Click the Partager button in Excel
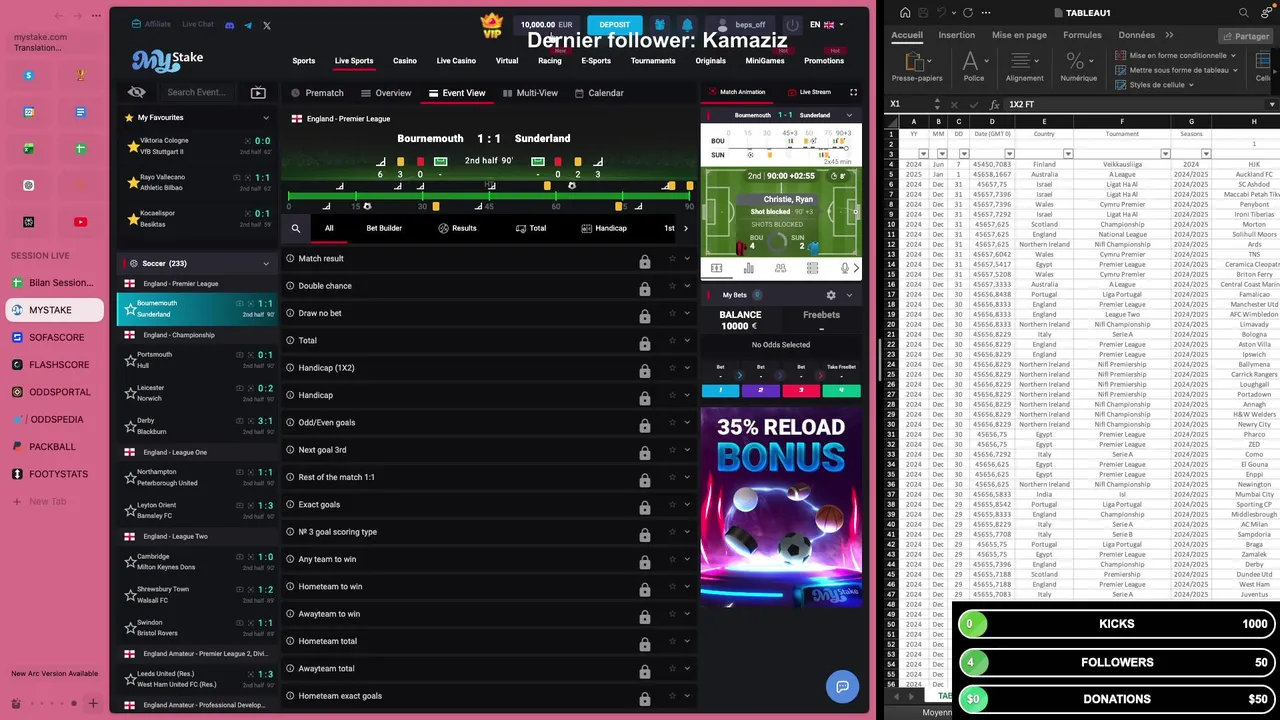The height and width of the screenshot is (720, 1280). click(1245, 36)
